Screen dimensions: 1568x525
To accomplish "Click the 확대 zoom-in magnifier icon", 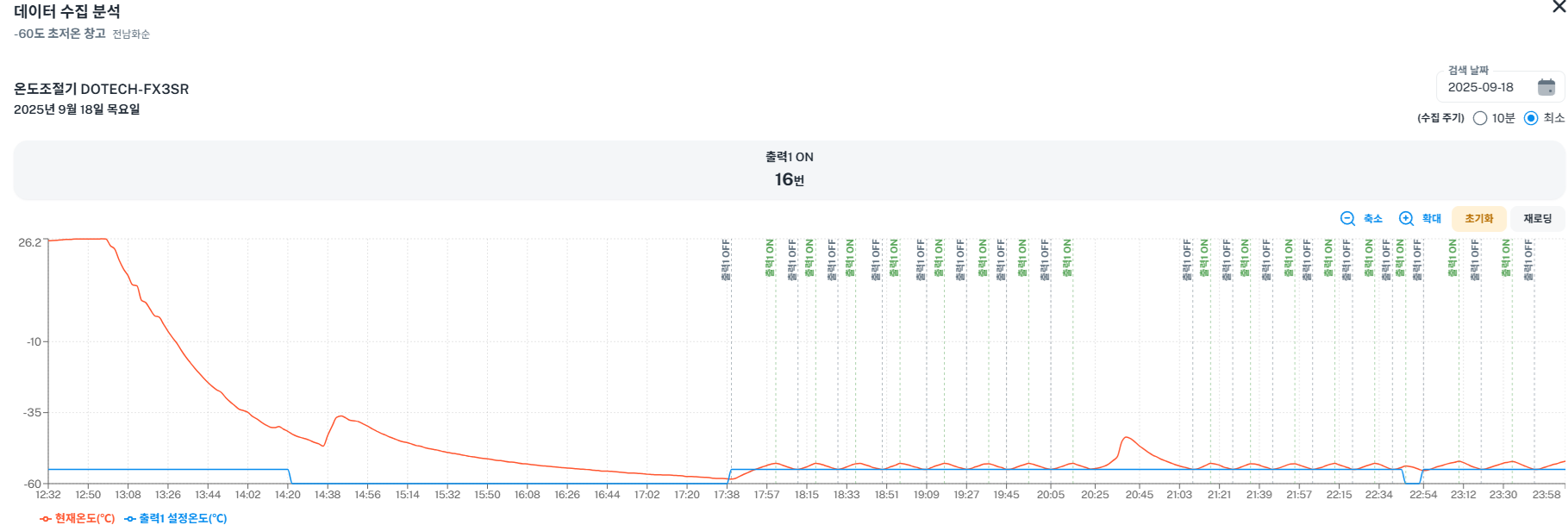I will point(1406,219).
